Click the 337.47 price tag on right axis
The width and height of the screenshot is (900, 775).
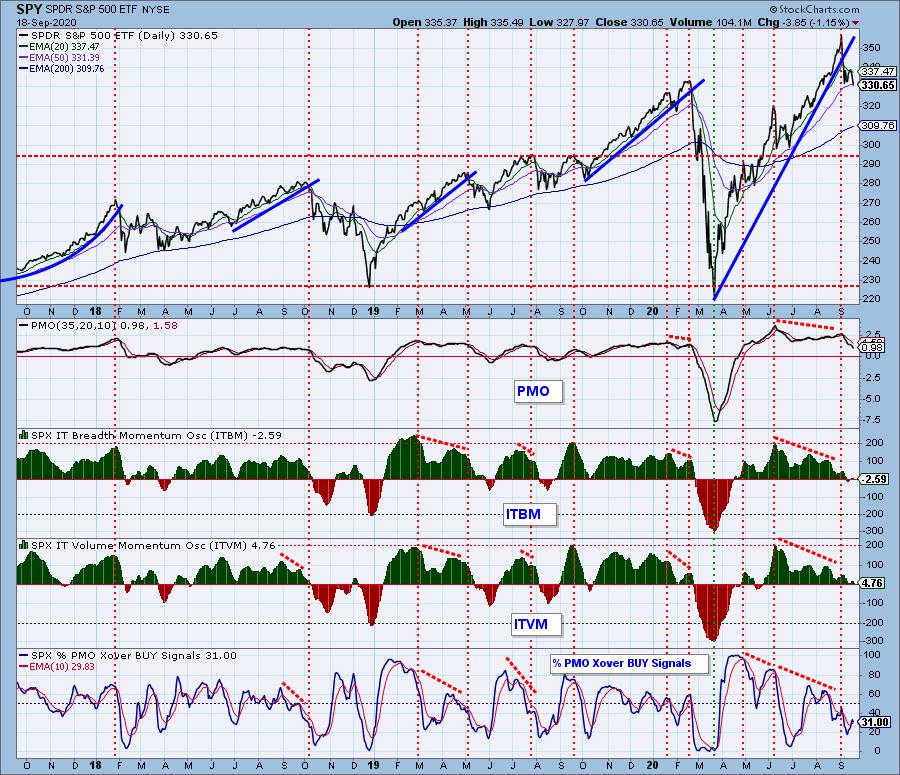878,71
